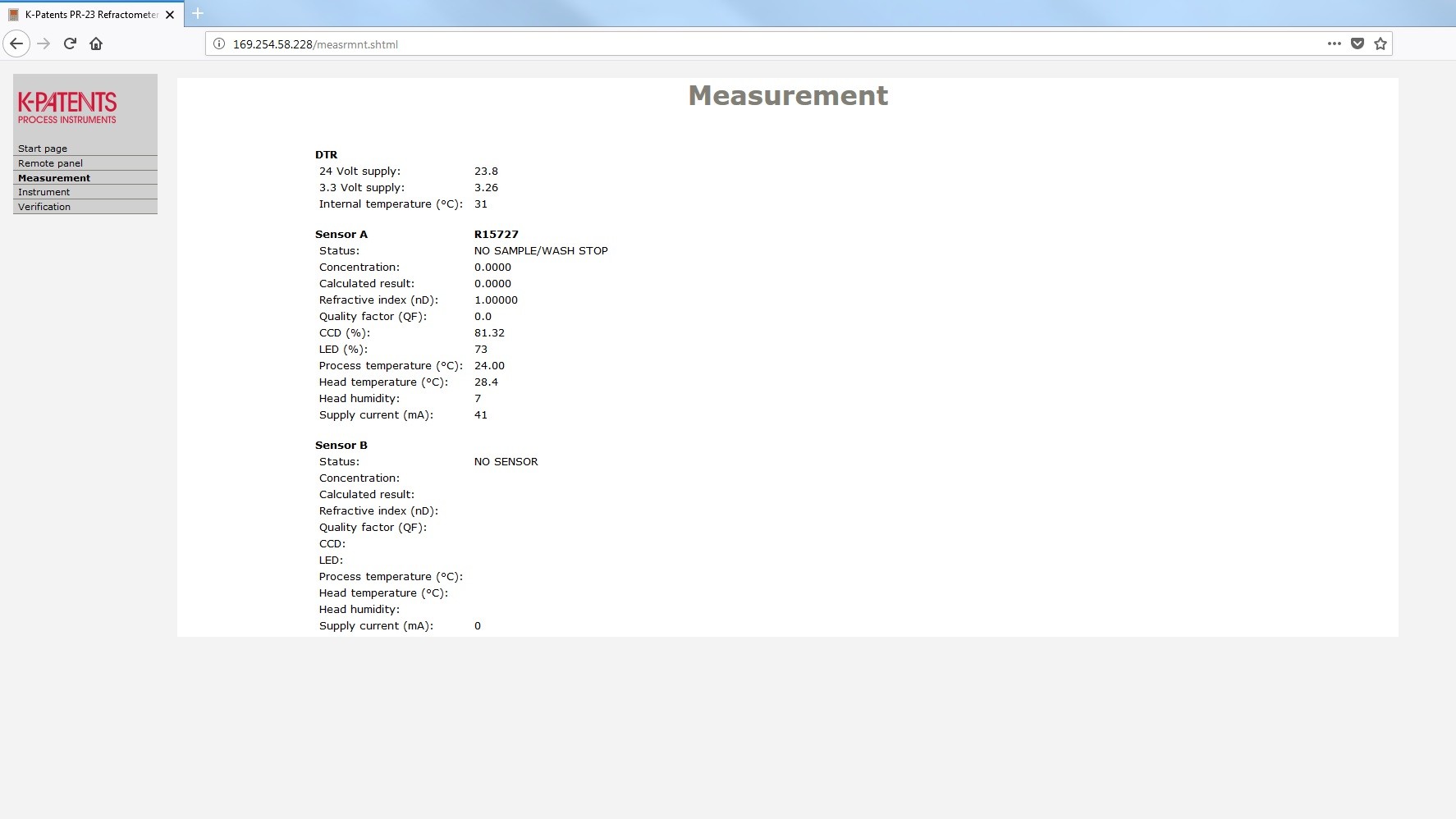Go back to the previous page
Image resolution: width=1456 pixels, height=819 pixels.
[x=16, y=43]
